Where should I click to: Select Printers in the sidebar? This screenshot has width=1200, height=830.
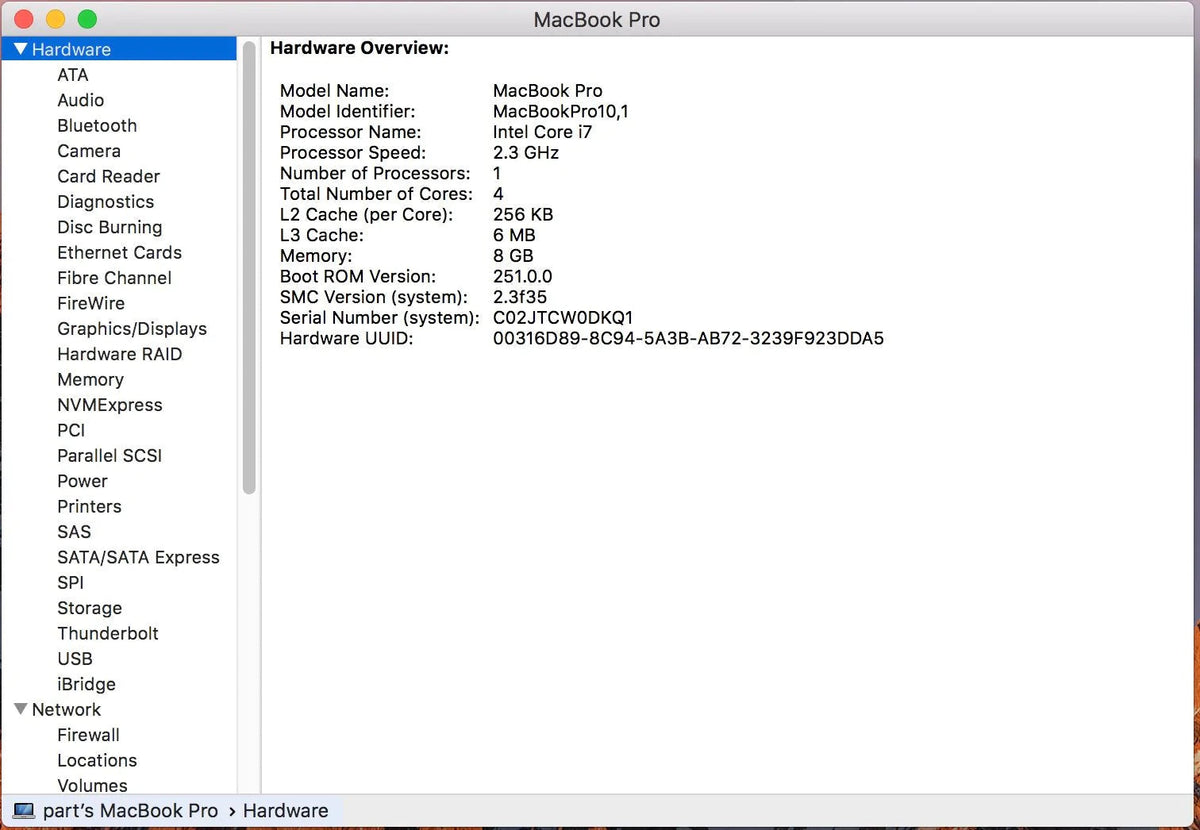click(x=90, y=506)
